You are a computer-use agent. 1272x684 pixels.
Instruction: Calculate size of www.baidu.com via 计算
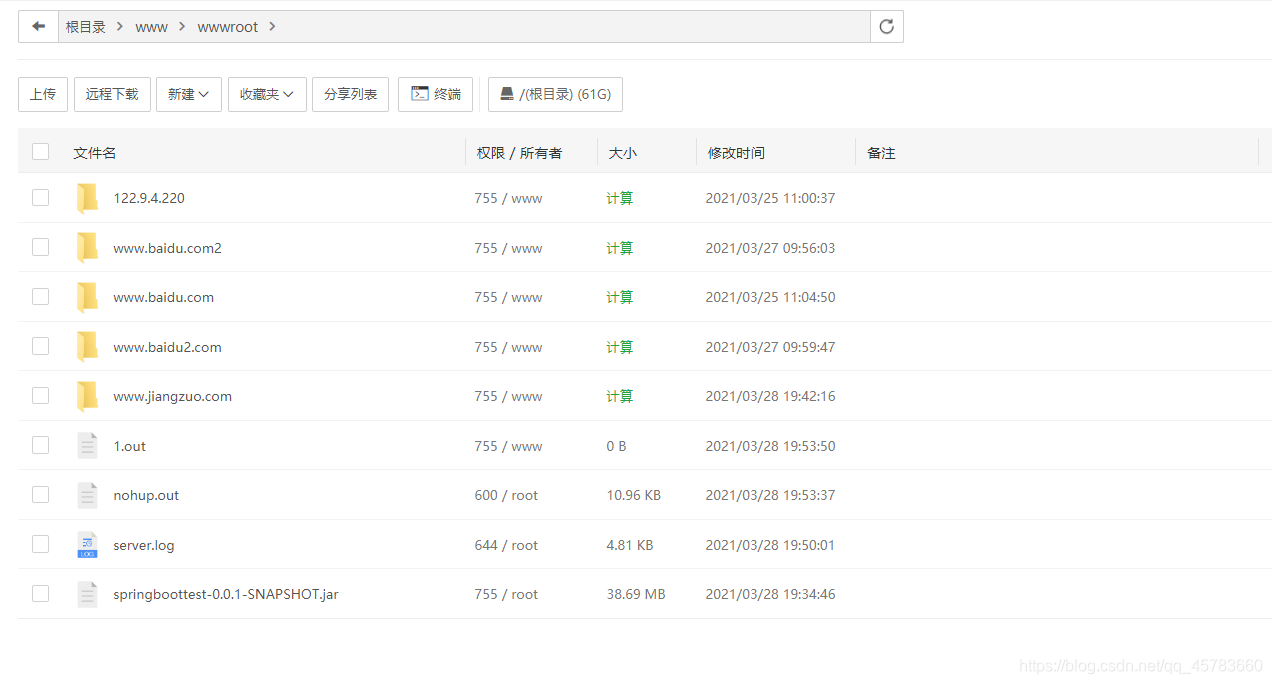tap(620, 297)
